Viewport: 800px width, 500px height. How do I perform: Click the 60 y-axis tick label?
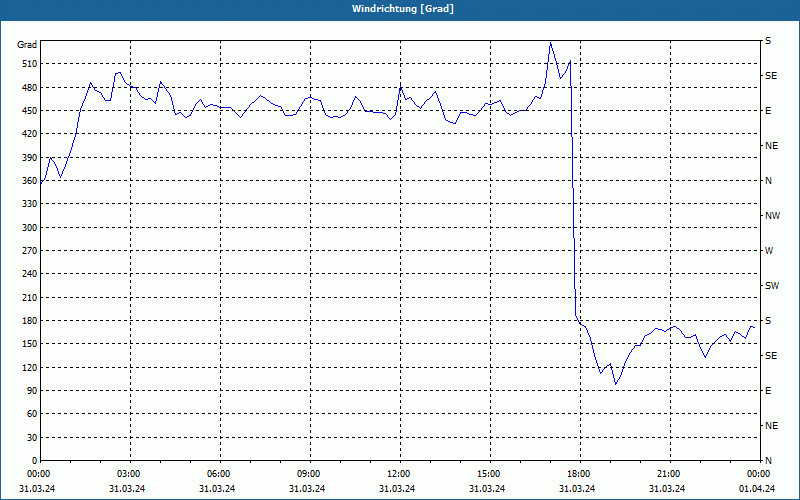click(x=31, y=414)
